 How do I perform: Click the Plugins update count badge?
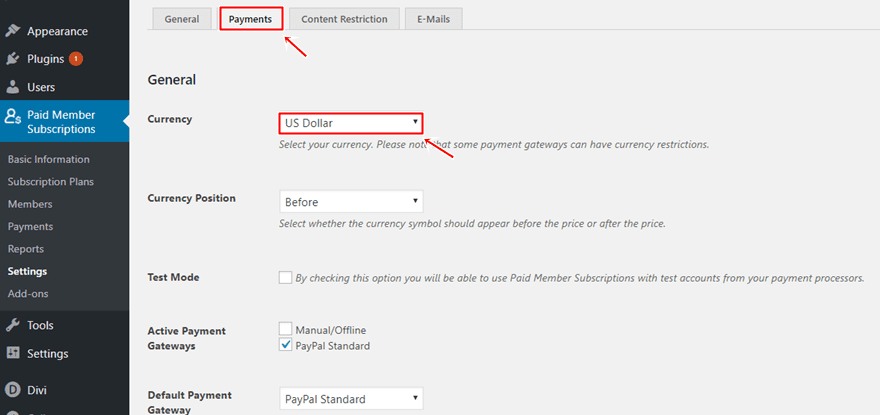[76, 59]
